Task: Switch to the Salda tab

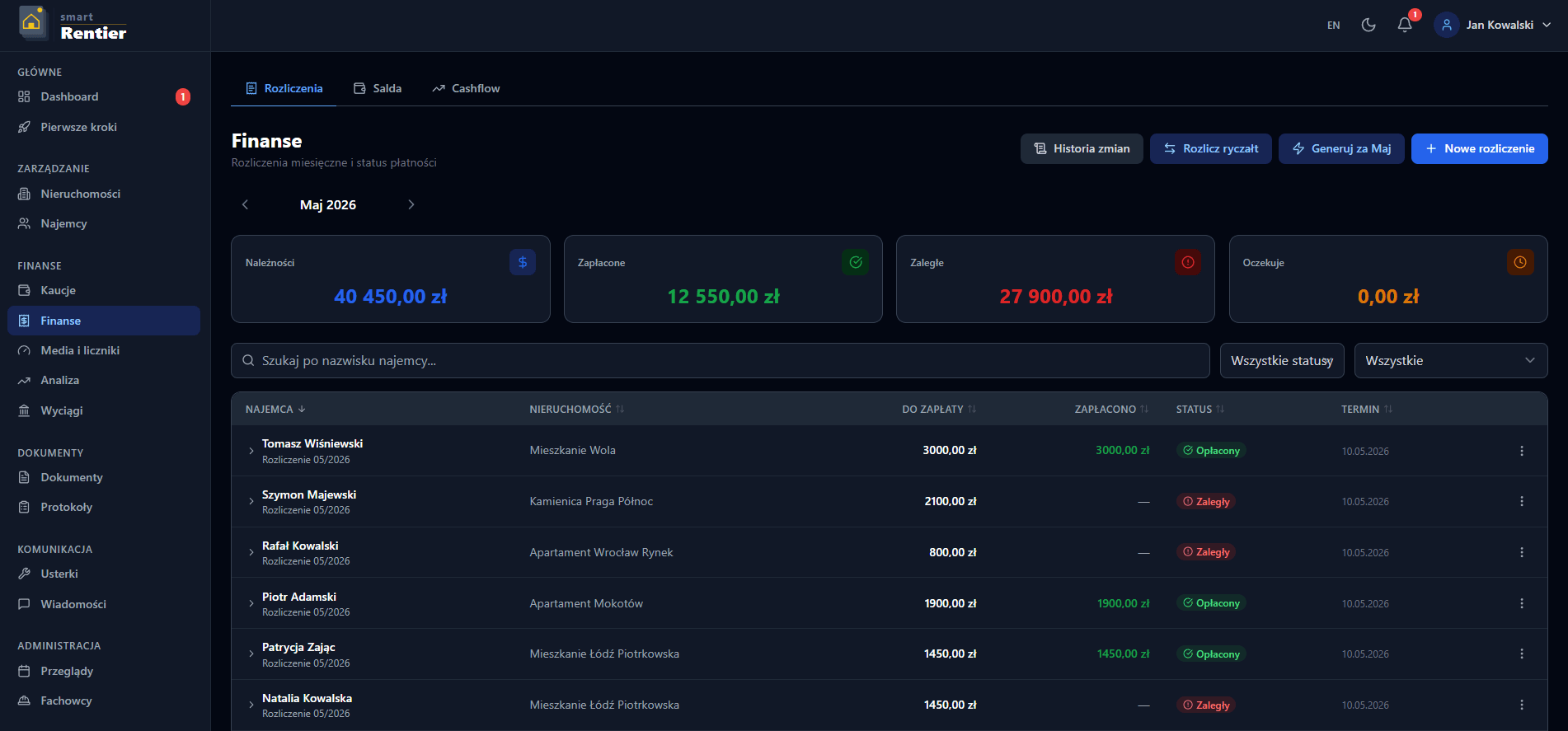Action: click(378, 88)
